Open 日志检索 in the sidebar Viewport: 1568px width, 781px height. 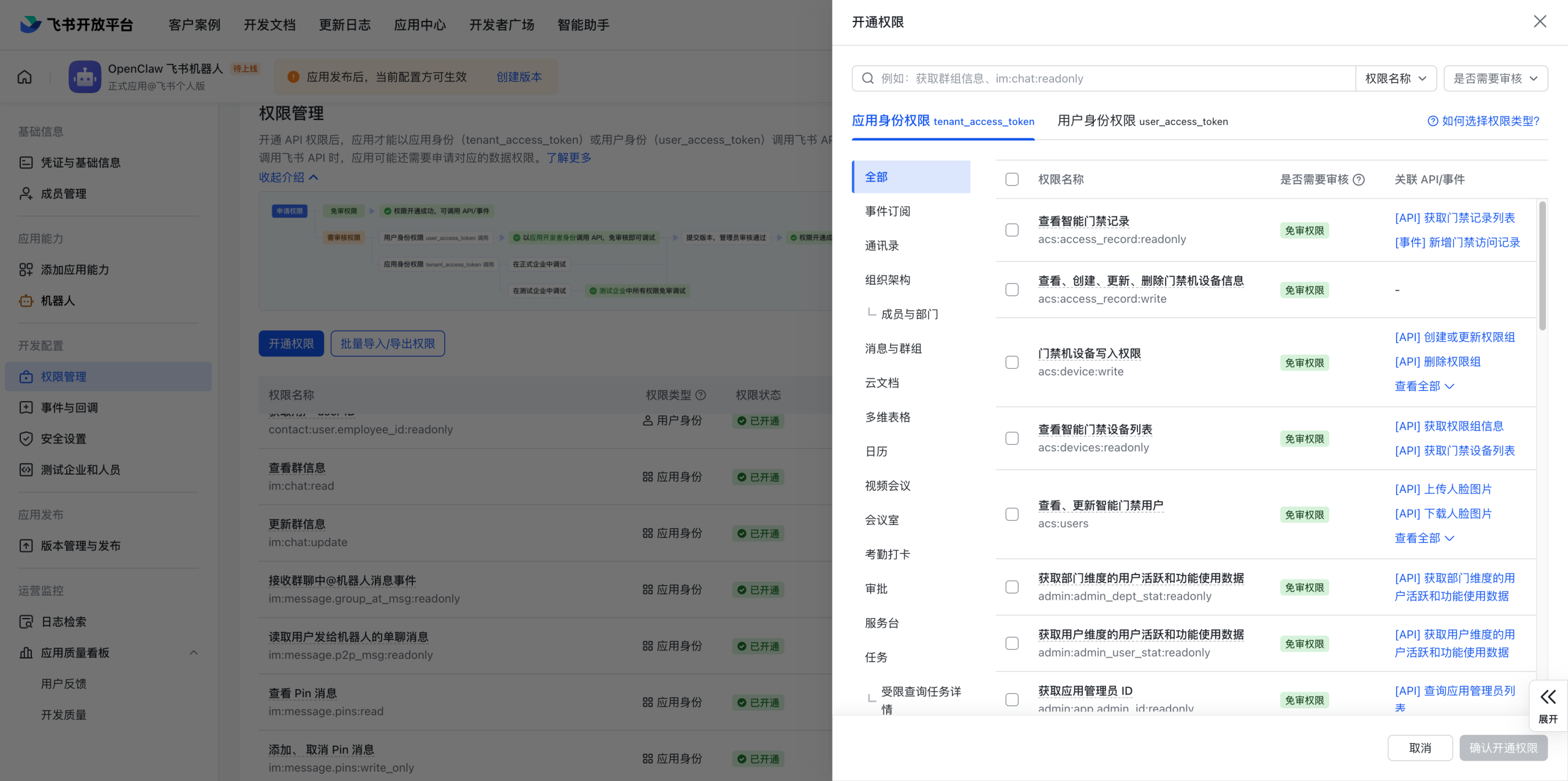(x=64, y=621)
